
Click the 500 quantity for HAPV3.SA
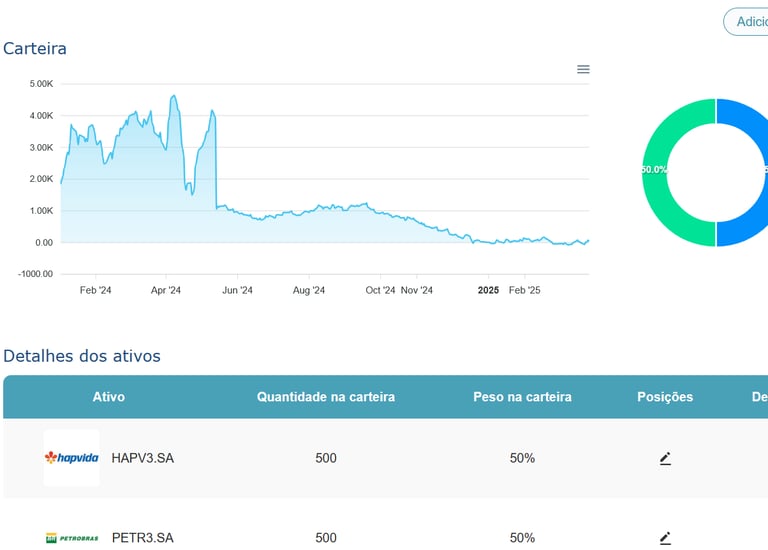point(326,458)
